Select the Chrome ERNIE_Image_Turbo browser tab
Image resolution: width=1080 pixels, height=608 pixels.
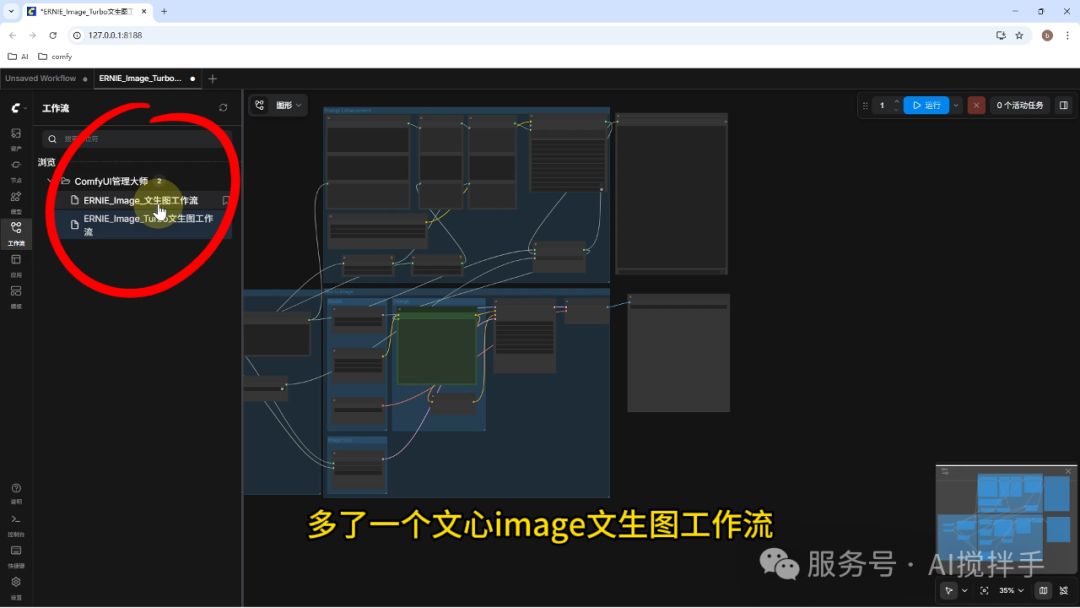(x=85, y=12)
